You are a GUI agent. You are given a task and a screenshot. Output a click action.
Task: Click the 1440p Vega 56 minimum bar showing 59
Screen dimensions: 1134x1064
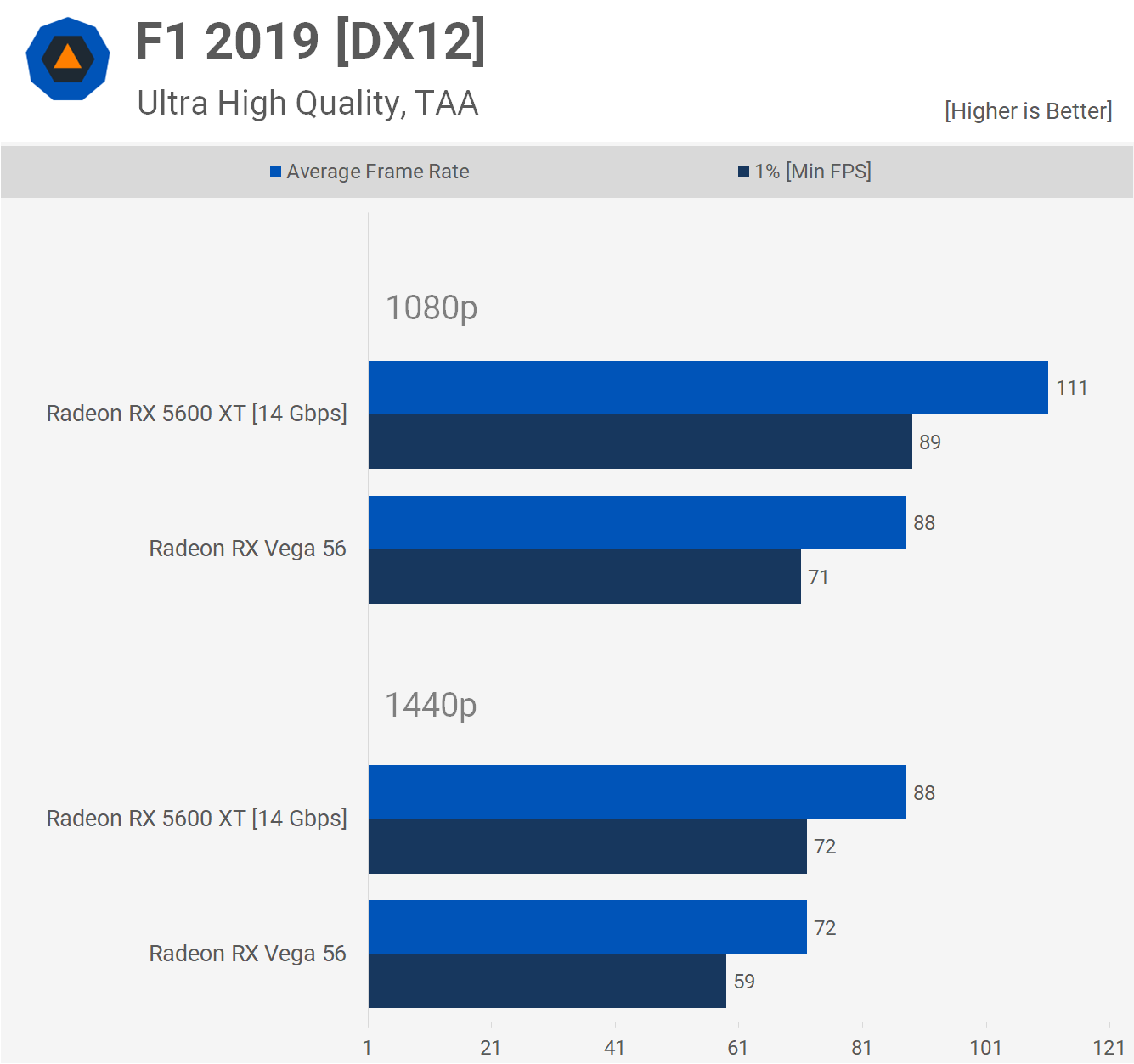tap(547, 981)
